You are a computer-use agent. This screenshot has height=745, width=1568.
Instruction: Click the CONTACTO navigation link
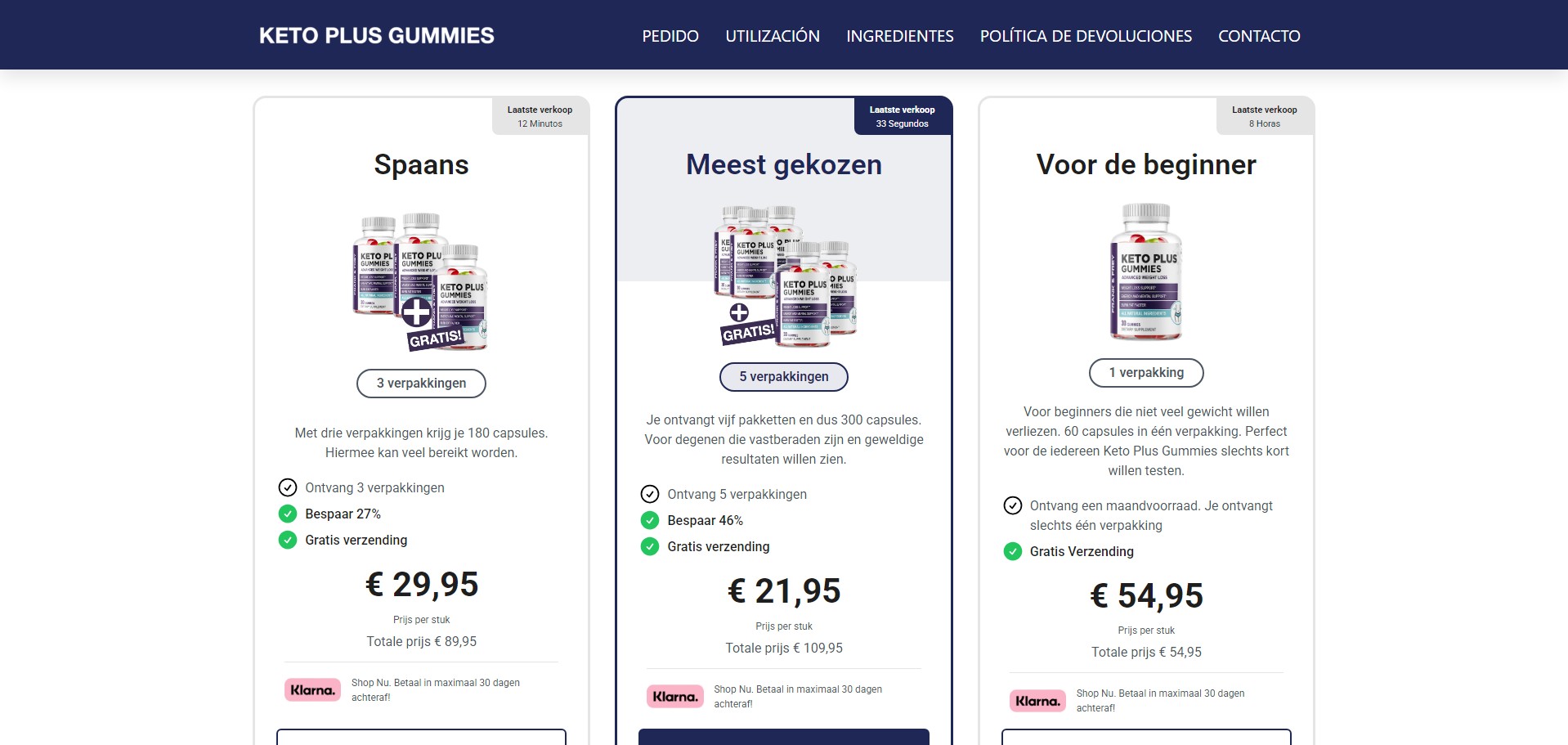pos(1259,36)
